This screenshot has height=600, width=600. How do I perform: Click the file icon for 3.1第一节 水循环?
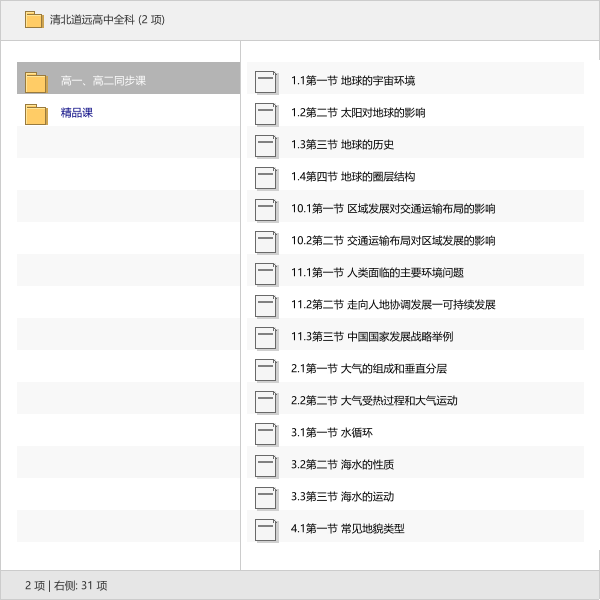tap(265, 433)
